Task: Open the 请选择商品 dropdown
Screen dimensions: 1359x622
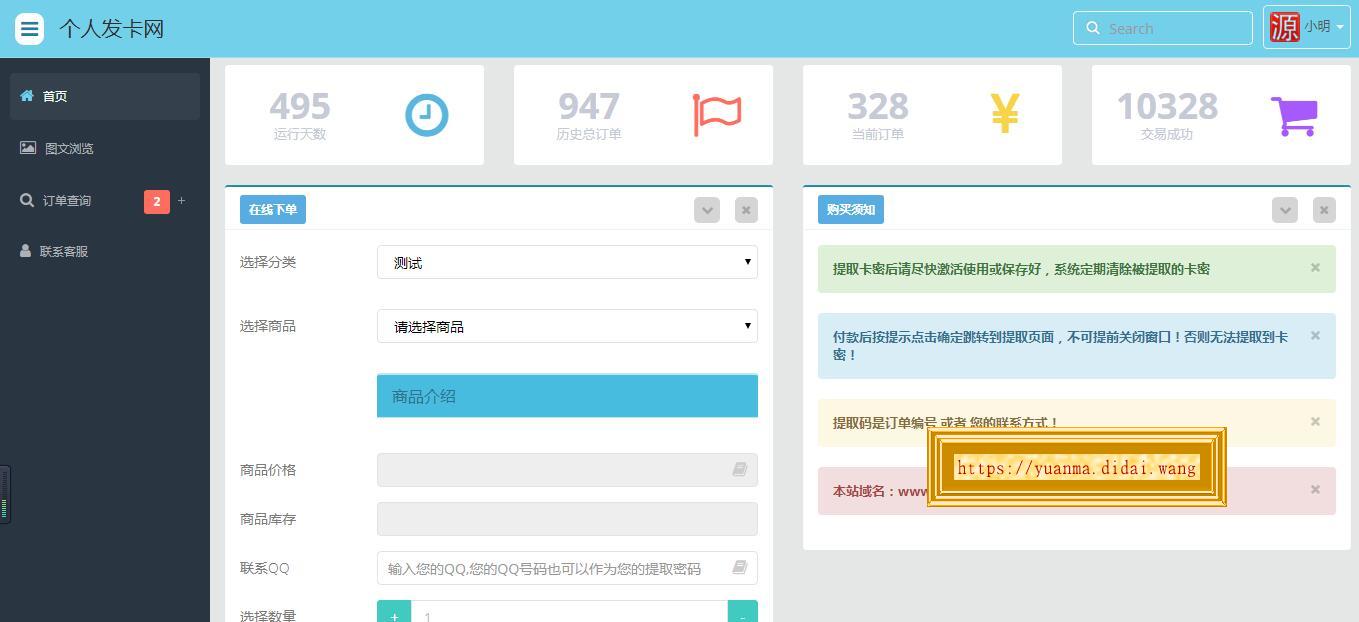Action: pyautogui.click(x=567, y=326)
